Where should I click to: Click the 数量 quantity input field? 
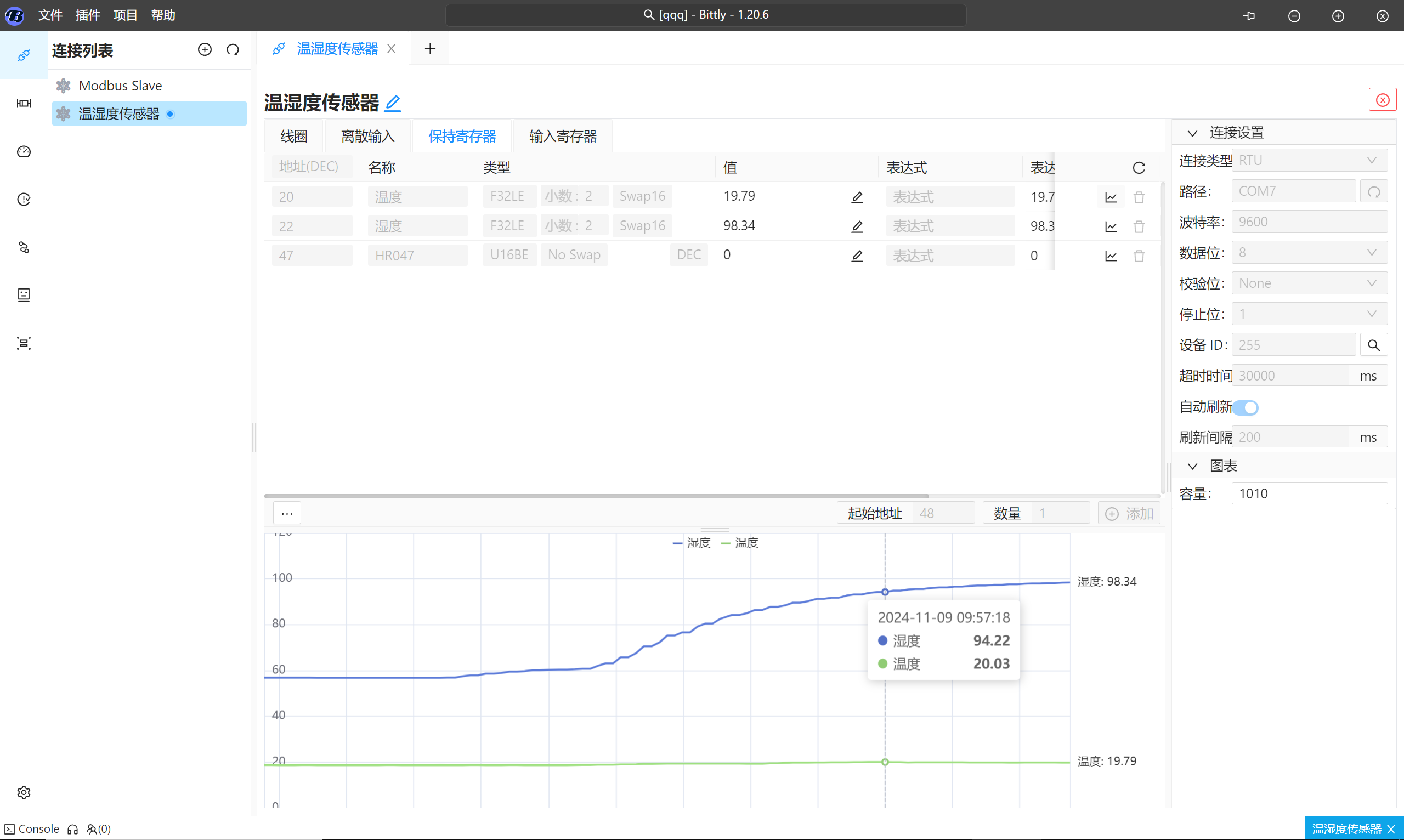click(x=1060, y=513)
